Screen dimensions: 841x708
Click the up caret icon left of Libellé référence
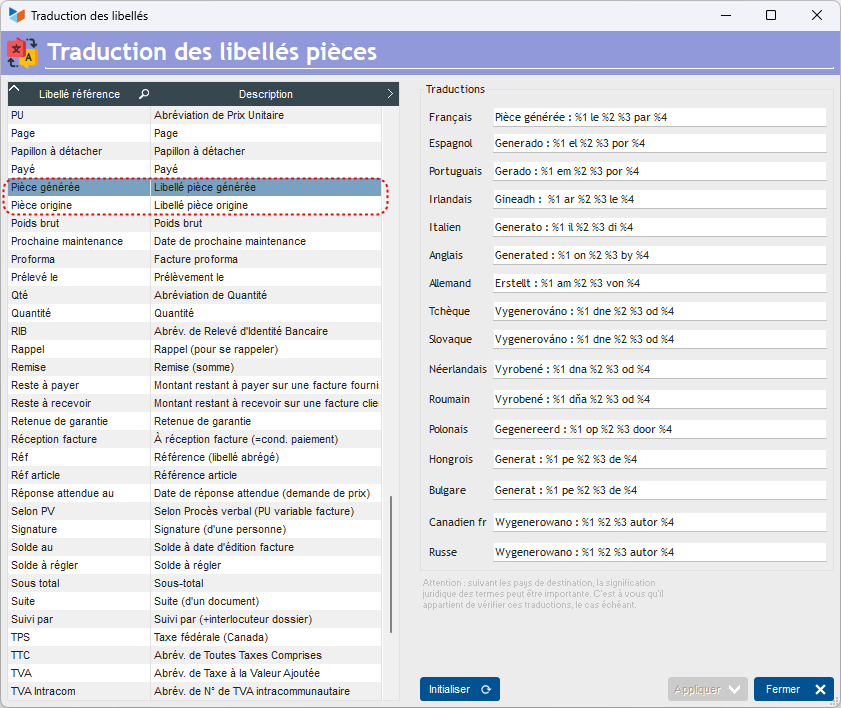[x=15, y=91]
